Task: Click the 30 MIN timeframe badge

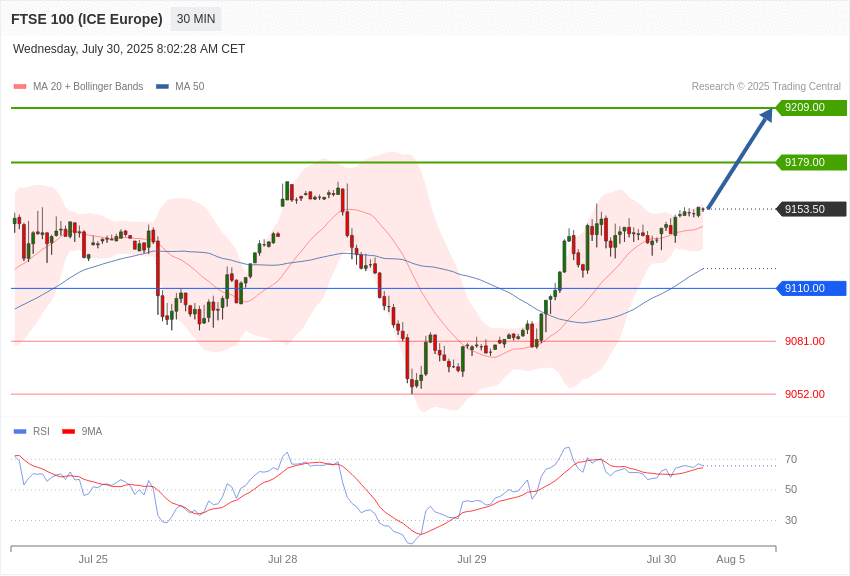Action: [196, 19]
